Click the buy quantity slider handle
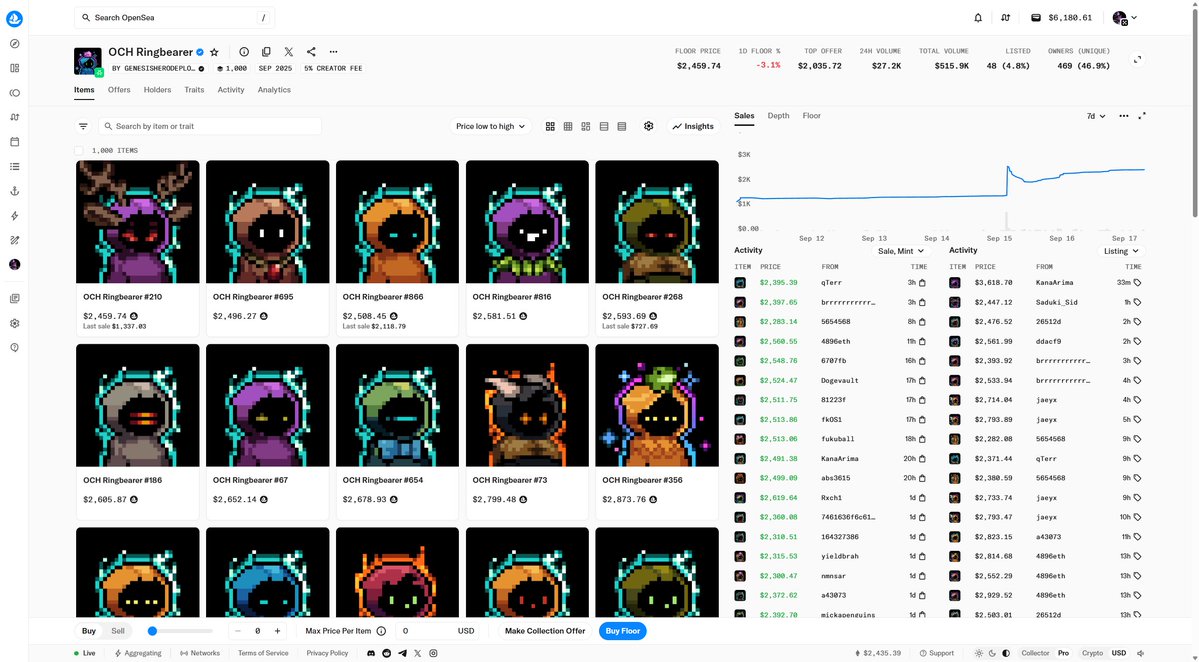 click(x=152, y=631)
